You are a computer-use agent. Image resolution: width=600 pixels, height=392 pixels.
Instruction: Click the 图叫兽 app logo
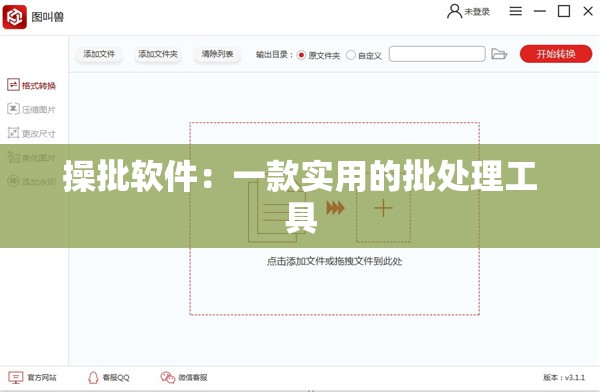pyautogui.click(x=15, y=17)
